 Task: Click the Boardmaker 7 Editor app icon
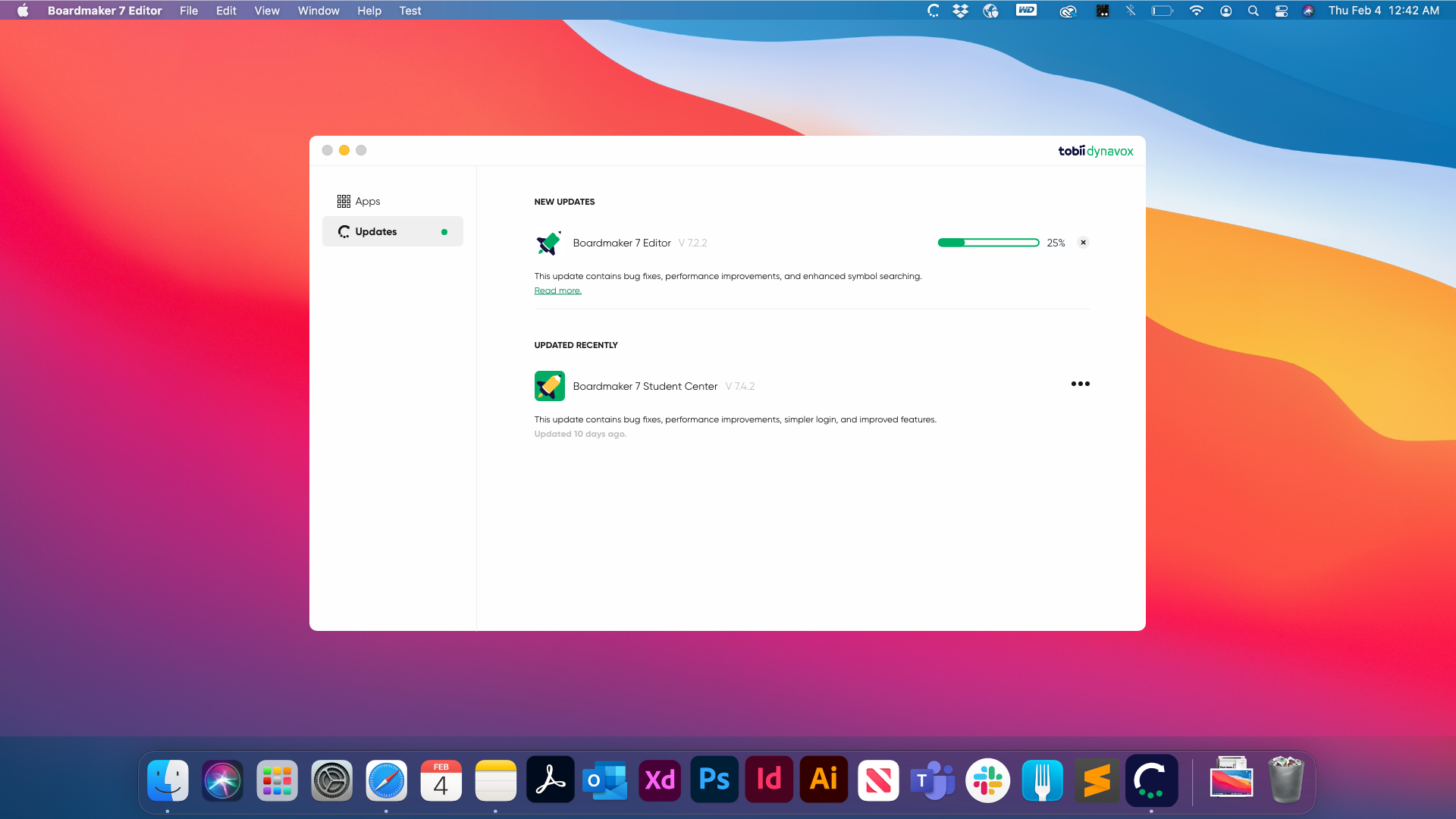pyautogui.click(x=549, y=243)
